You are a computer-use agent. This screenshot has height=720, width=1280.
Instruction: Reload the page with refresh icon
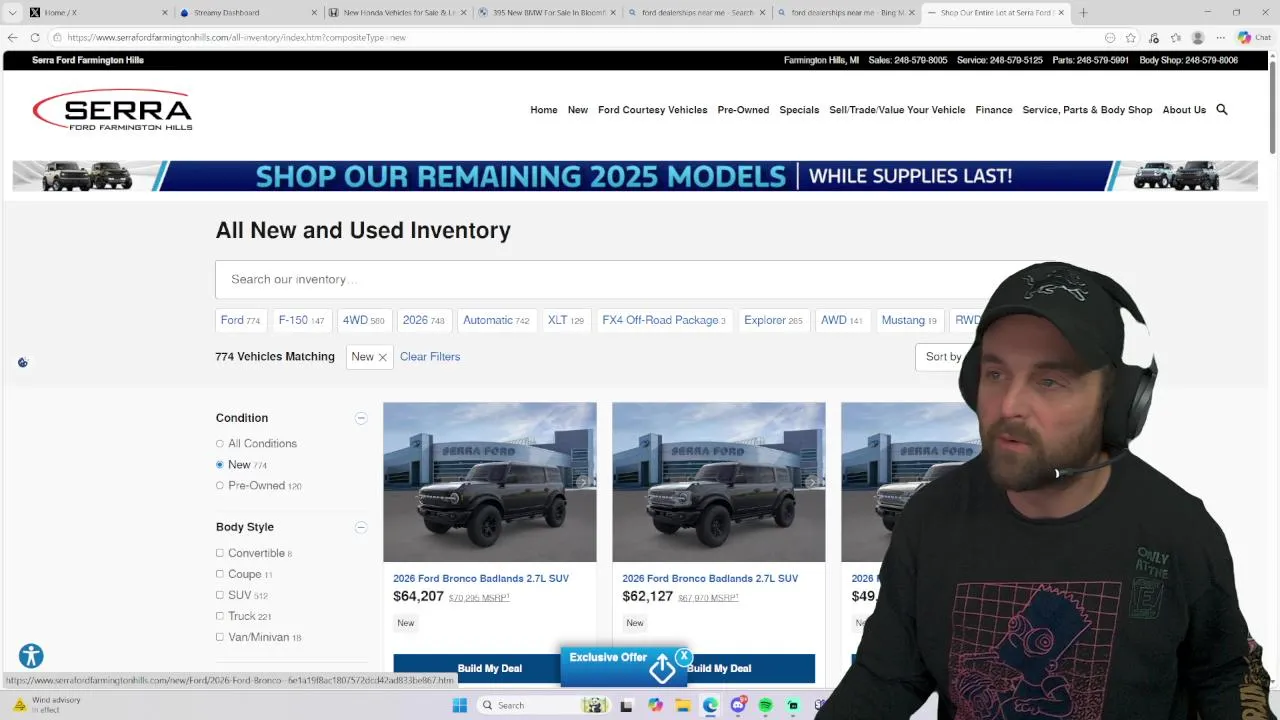35,37
